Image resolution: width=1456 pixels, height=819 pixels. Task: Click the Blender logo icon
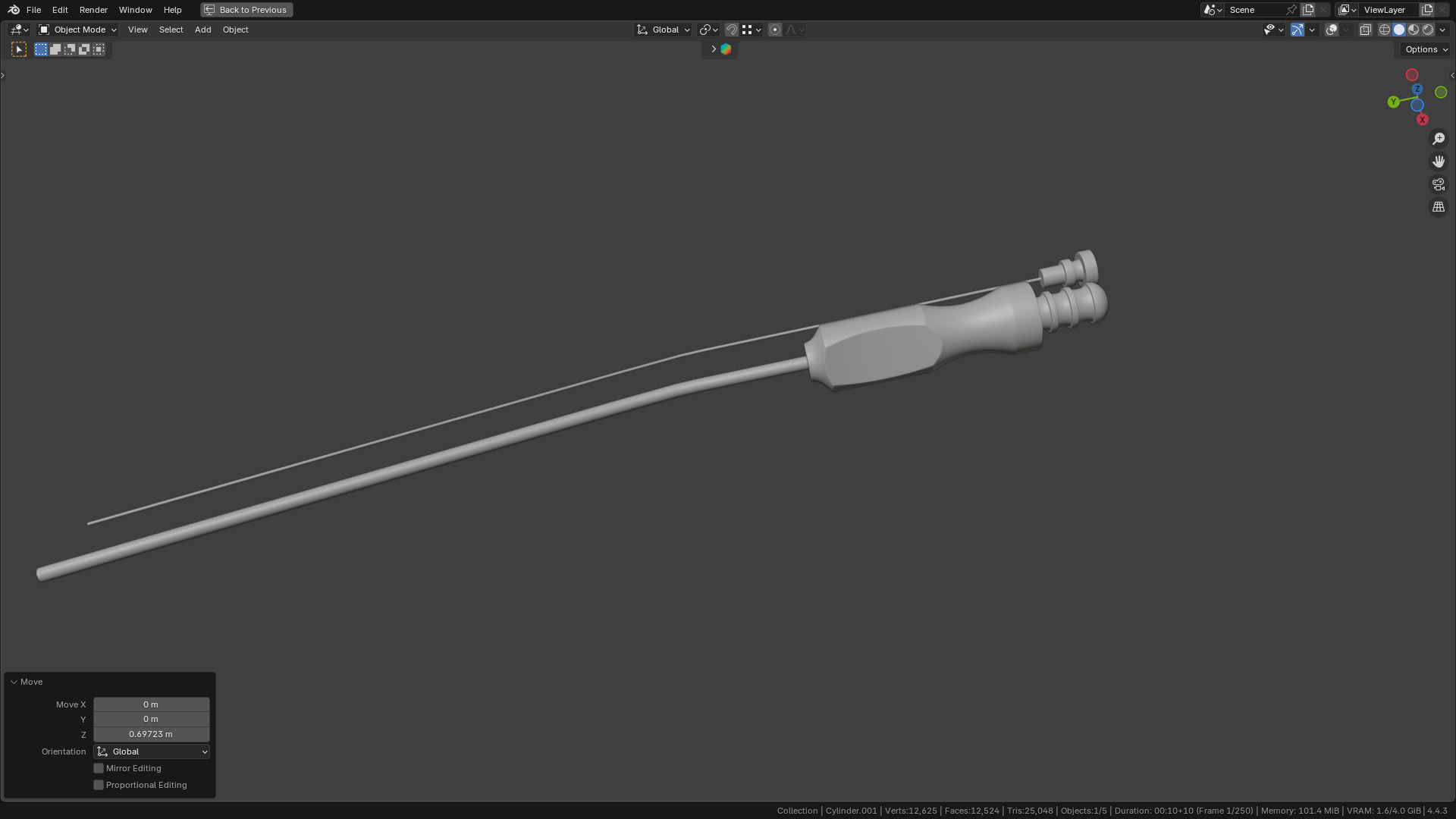tap(14, 10)
